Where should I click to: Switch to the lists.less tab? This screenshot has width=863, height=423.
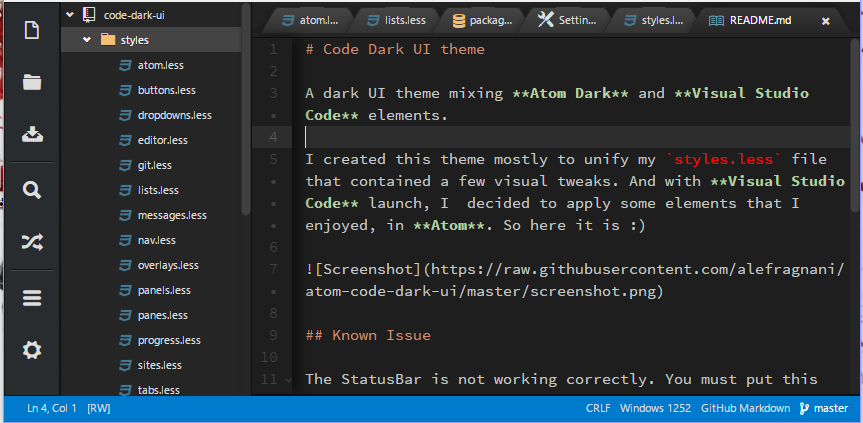[396, 20]
